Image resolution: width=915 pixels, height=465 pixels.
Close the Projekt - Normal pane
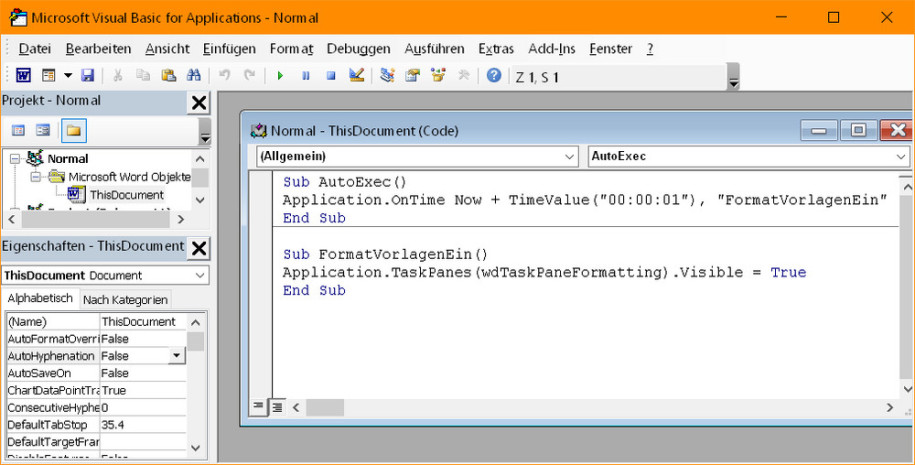tap(199, 103)
